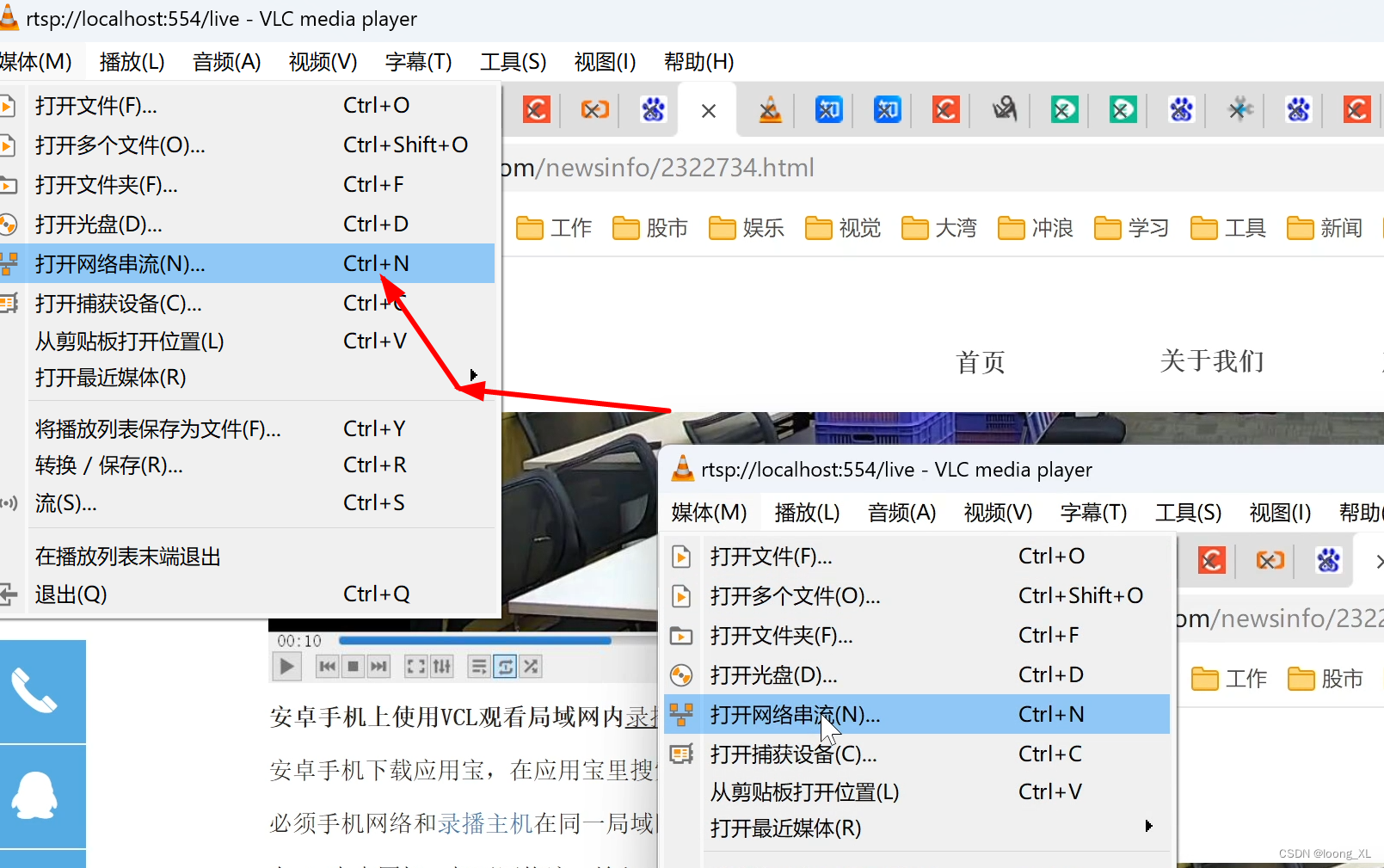Open the 新闻 bookmark folder
Image resolution: width=1384 pixels, height=868 pixels.
point(1326,228)
